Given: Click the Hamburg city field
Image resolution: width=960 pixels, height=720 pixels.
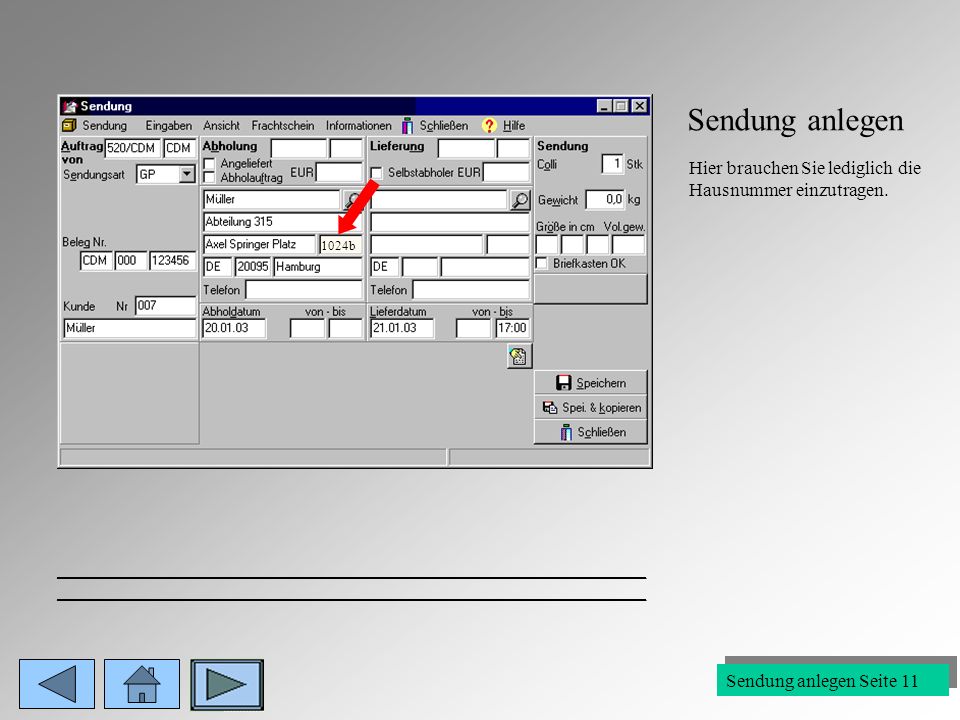Looking at the screenshot, I should pos(318,267).
